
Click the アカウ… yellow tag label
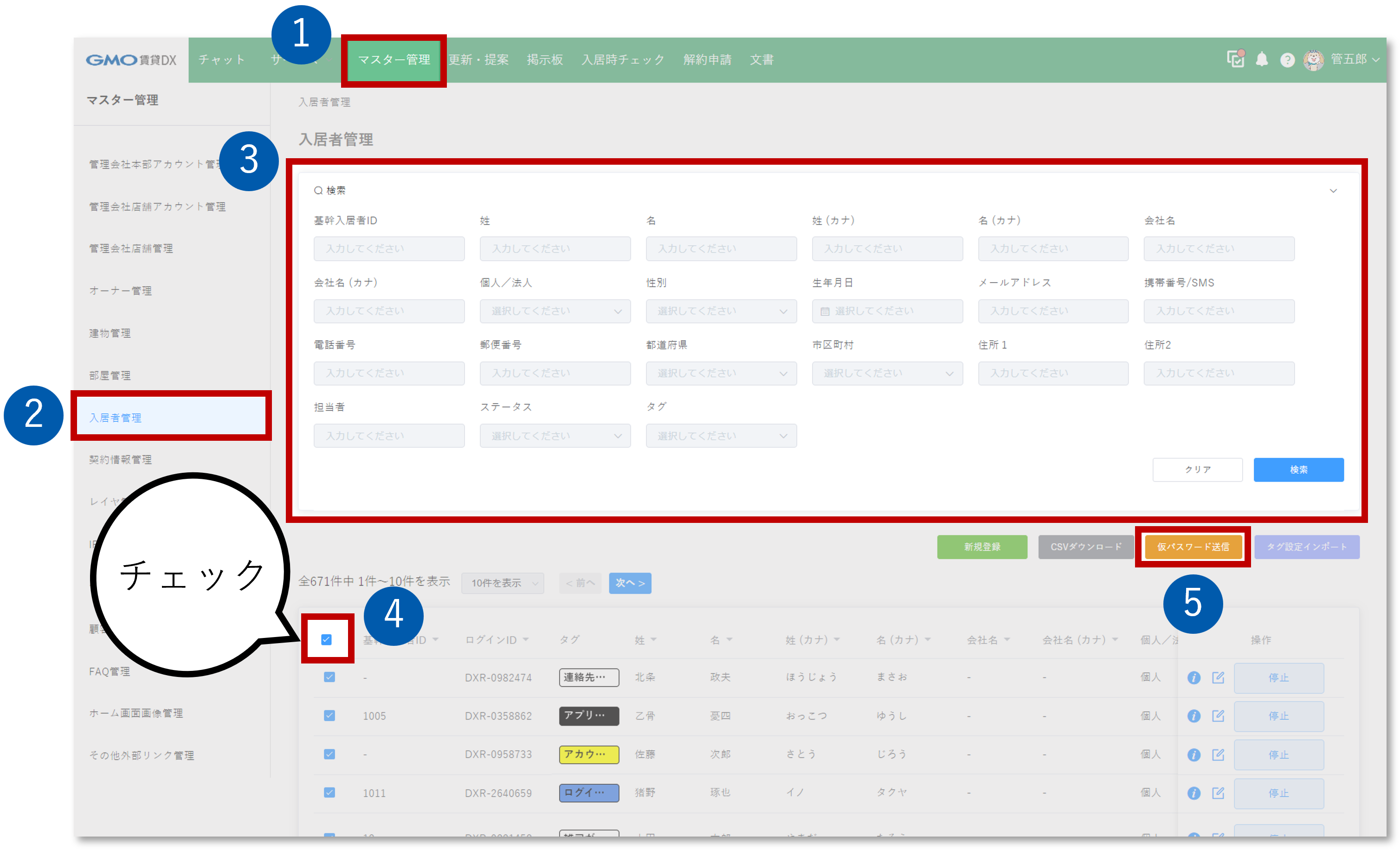tap(589, 754)
